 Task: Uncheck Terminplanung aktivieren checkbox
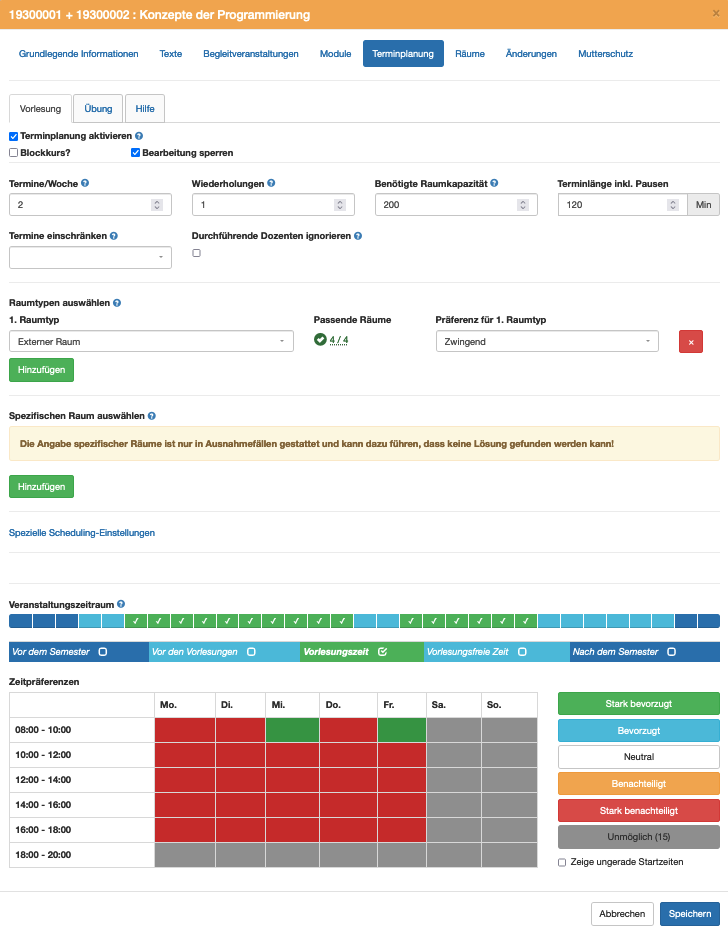(x=14, y=136)
